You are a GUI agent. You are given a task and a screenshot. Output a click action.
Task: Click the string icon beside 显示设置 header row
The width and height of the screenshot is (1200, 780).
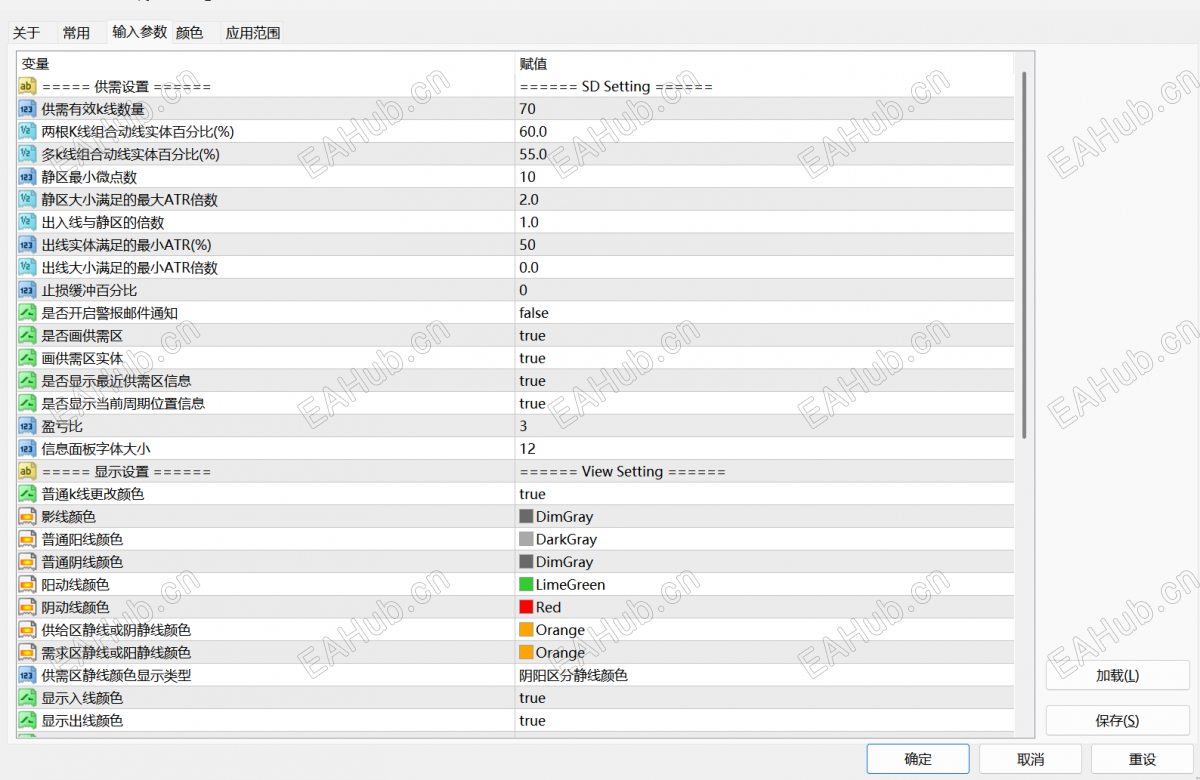[x=27, y=471]
